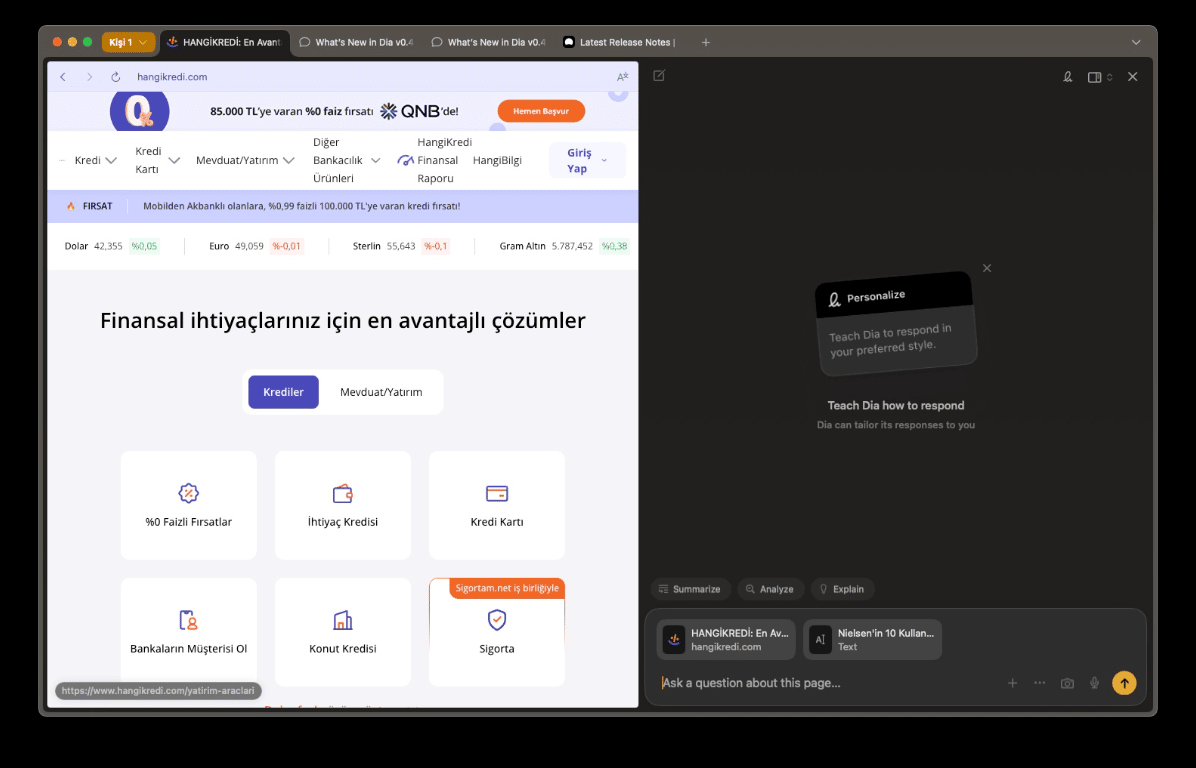Dismiss the Personalize suggestion card

[987, 268]
